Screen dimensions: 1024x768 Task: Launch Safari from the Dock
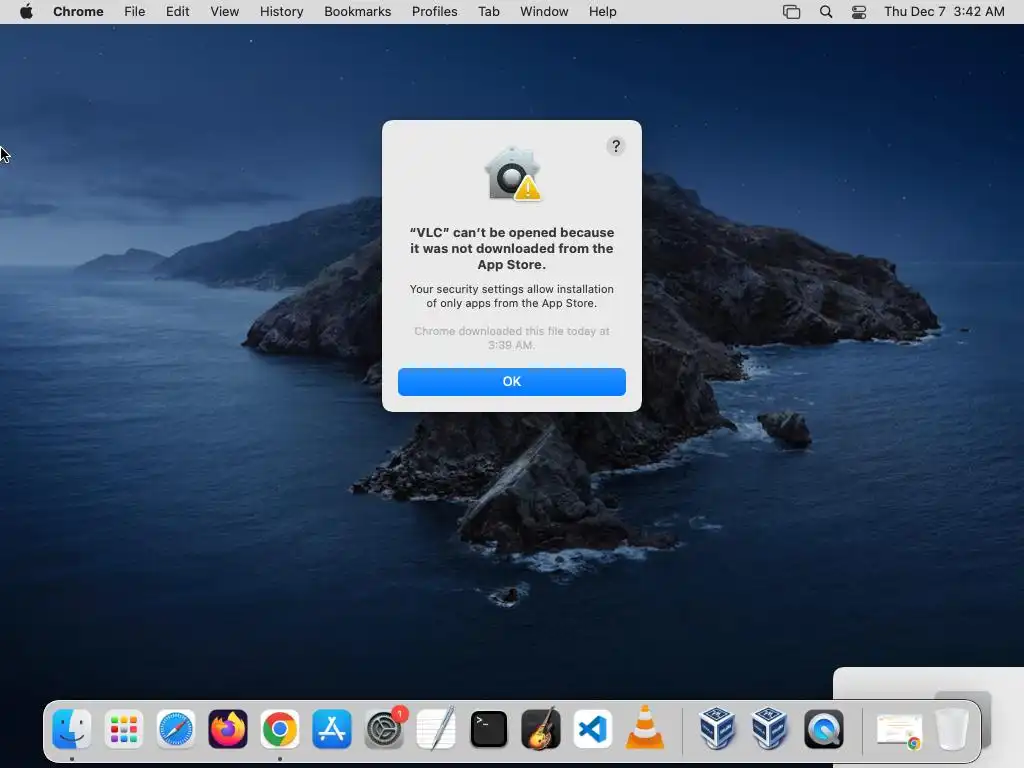tap(176, 729)
